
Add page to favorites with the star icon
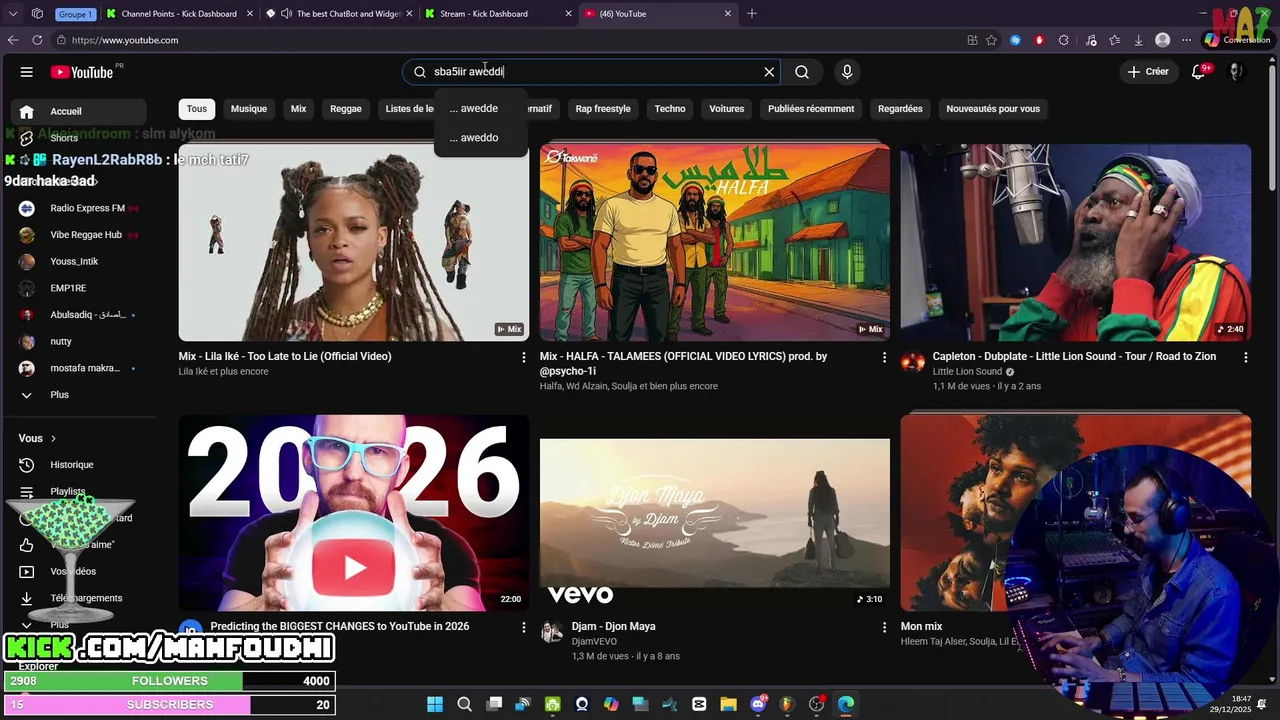(x=991, y=40)
